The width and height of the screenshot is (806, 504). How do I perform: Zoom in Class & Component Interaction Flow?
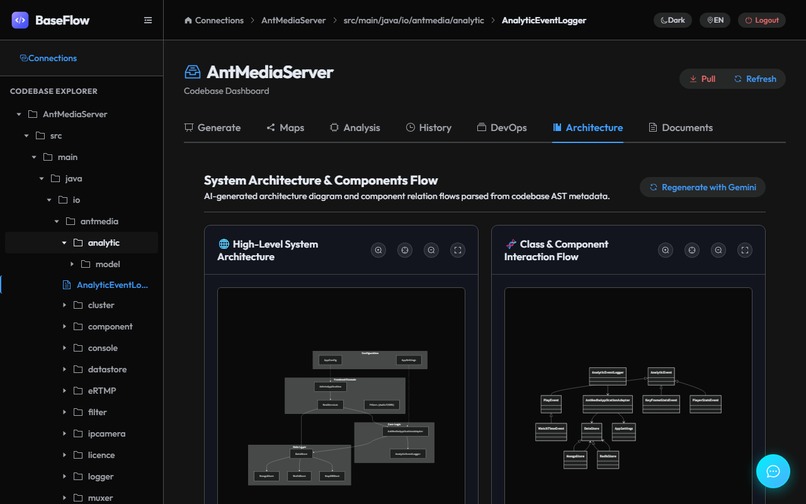pyautogui.click(x=666, y=250)
